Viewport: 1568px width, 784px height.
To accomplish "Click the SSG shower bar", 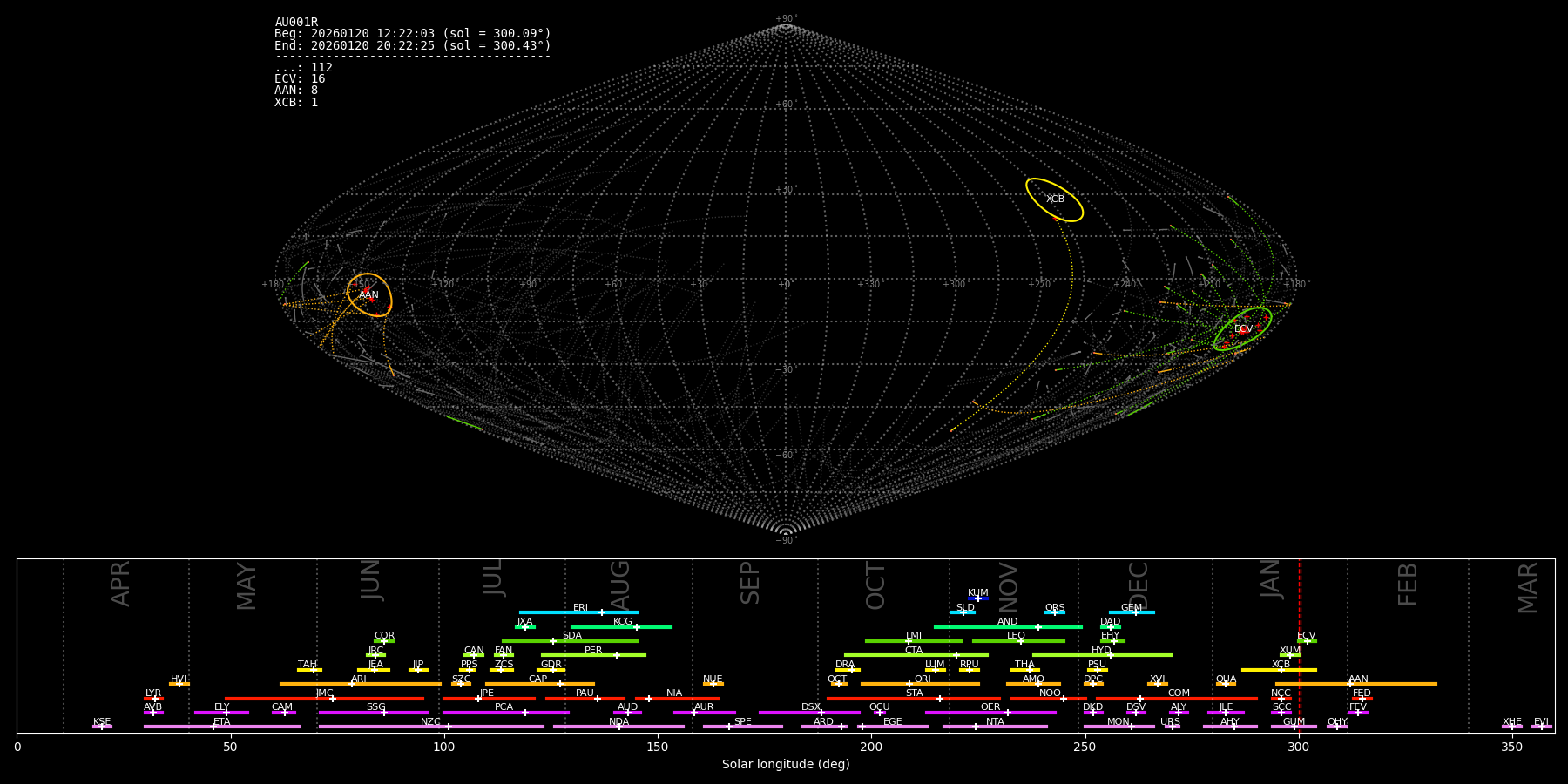I will pos(374,713).
